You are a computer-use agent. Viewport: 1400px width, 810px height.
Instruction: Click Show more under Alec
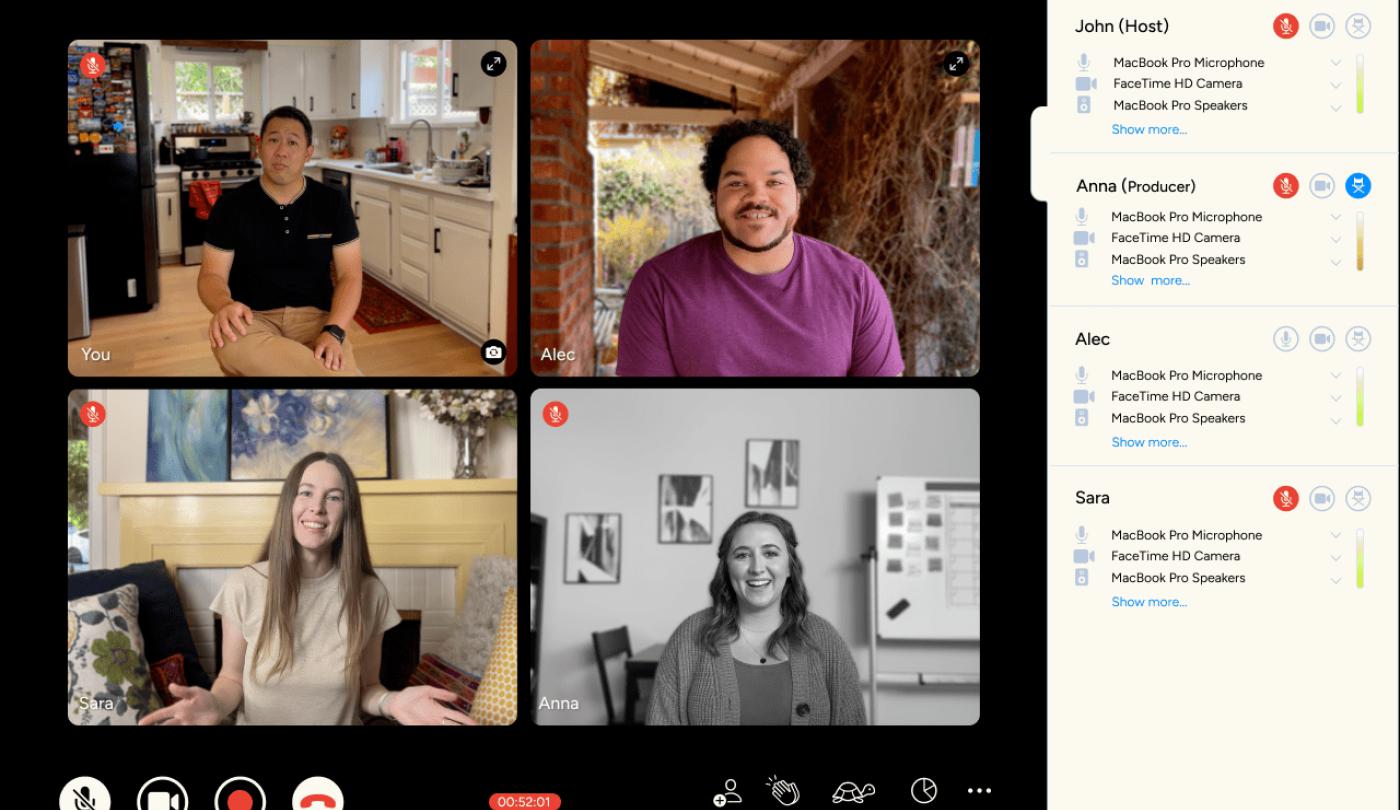[x=1149, y=442]
